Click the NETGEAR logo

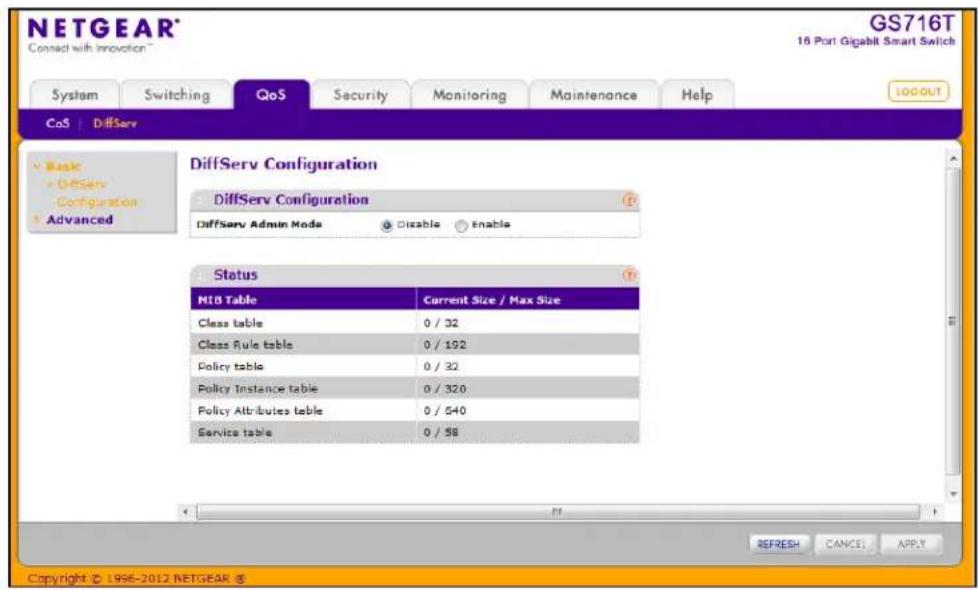tap(104, 28)
